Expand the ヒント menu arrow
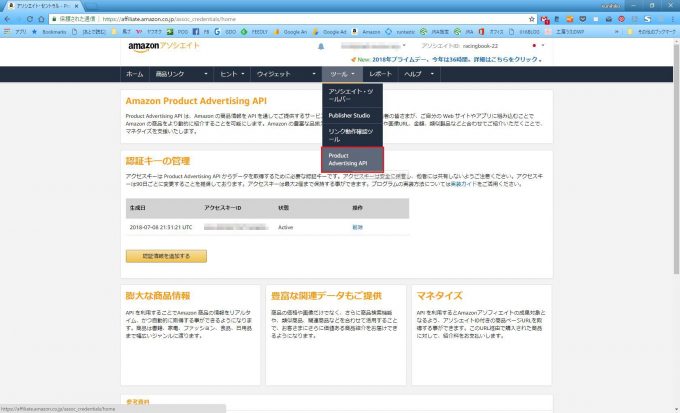 tap(243, 74)
